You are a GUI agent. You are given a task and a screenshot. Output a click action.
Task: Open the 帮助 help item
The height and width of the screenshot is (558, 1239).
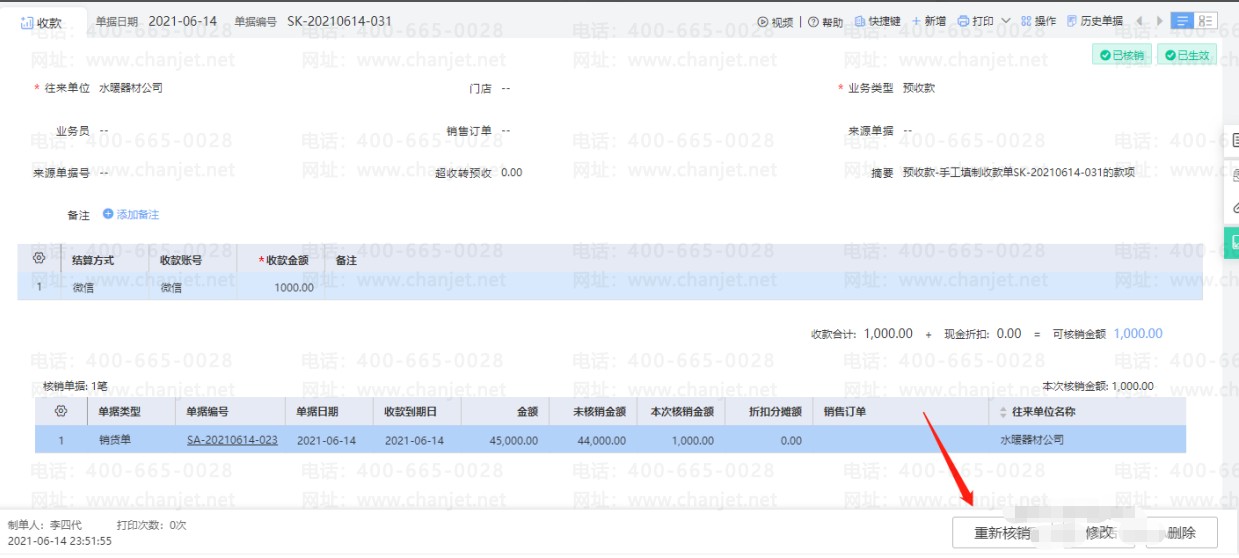(825, 21)
